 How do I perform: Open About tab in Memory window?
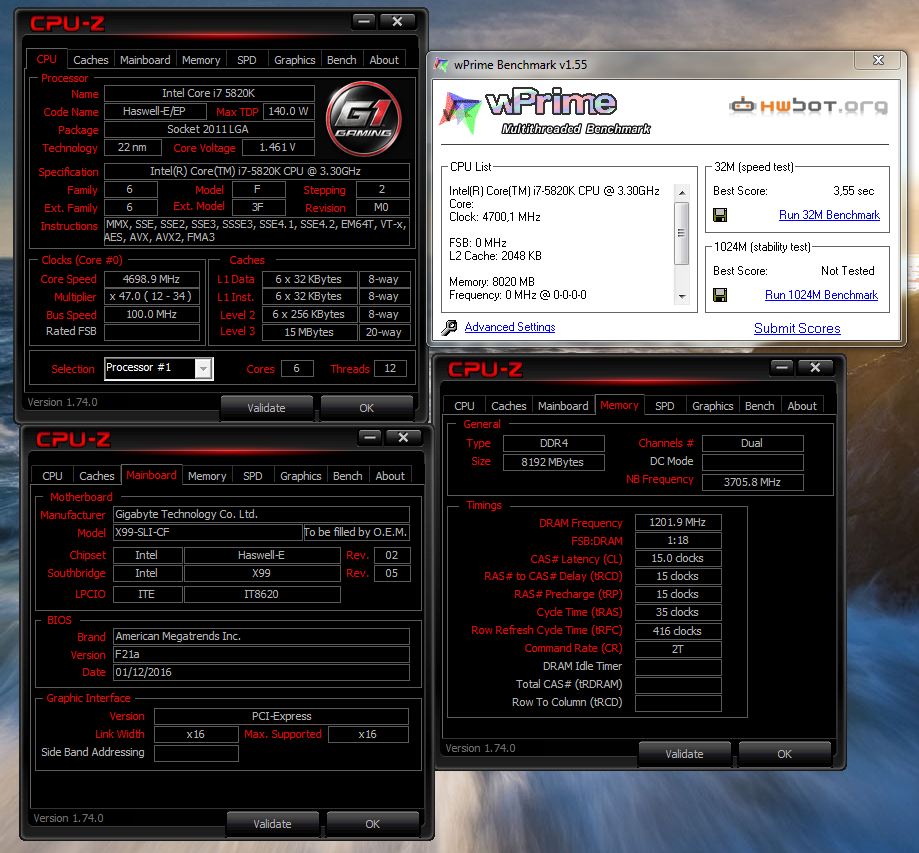(802, 406)
